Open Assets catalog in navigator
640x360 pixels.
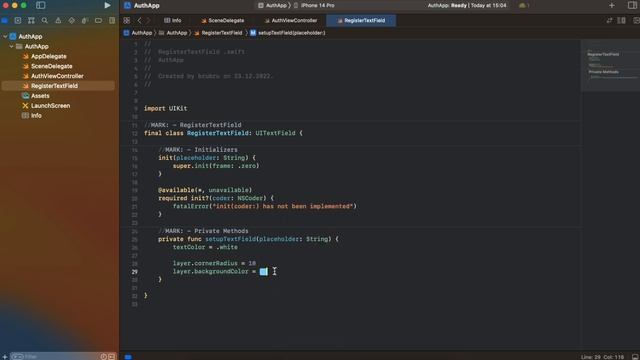(40, 96)
